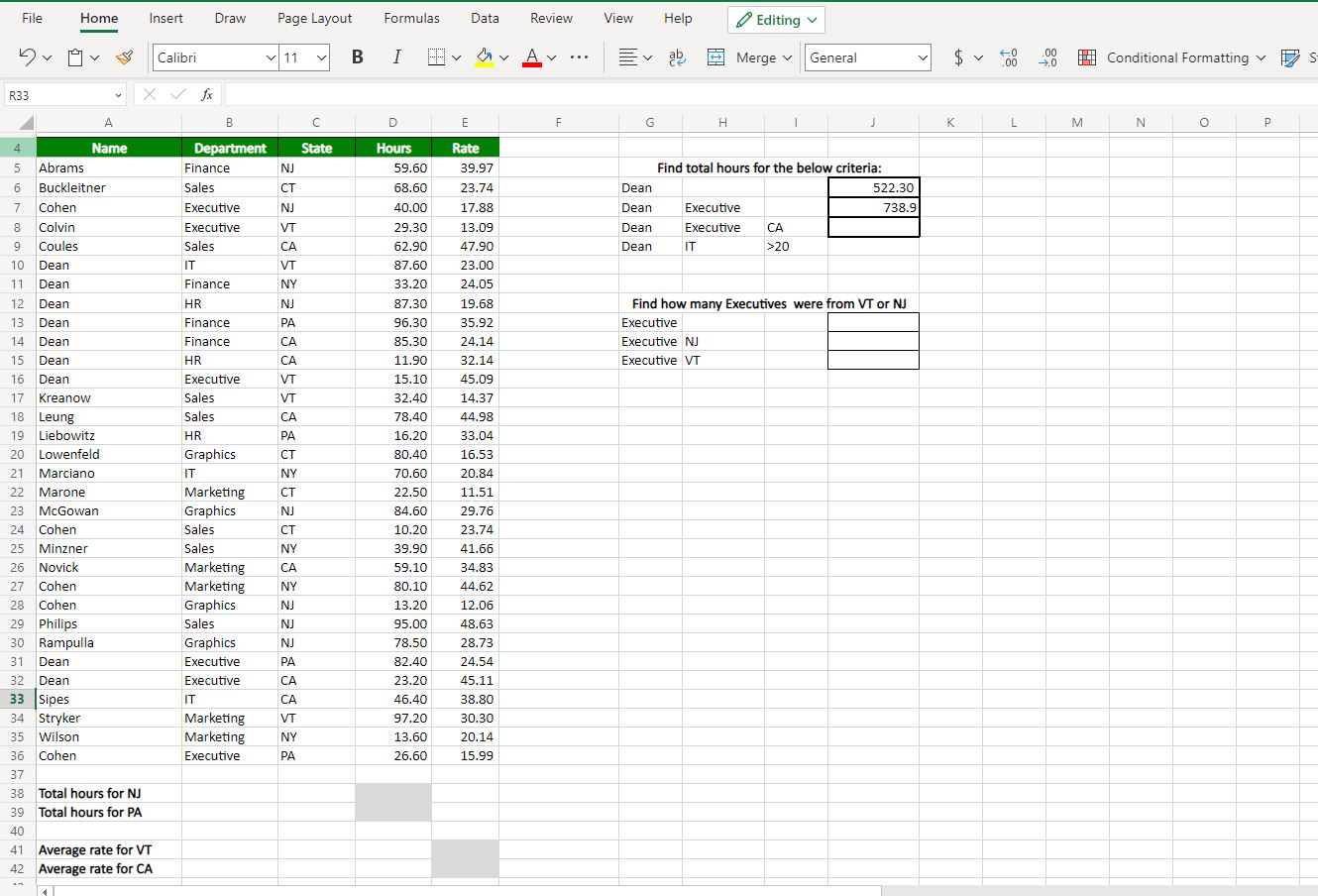Cancel the formula entry with X icon
1318x896 pixels.
[150, 95]
